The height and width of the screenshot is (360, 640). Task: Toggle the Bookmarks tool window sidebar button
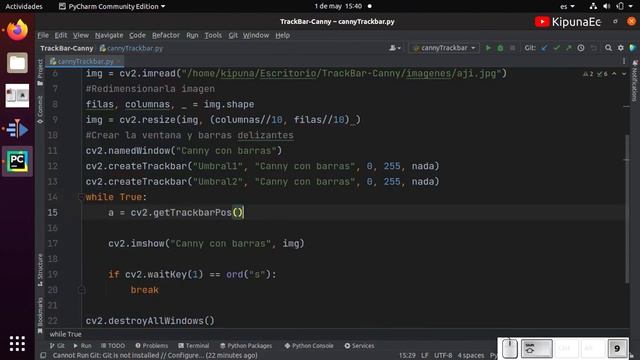coord(40,315)
